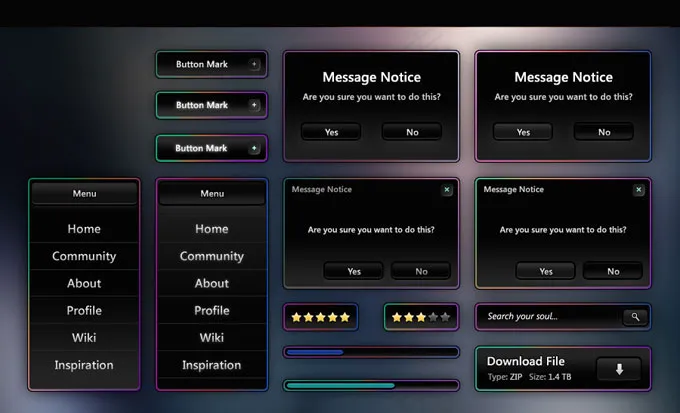Open Community in the leftmost menu panel
680x413 pixels.
click(84, 256)
